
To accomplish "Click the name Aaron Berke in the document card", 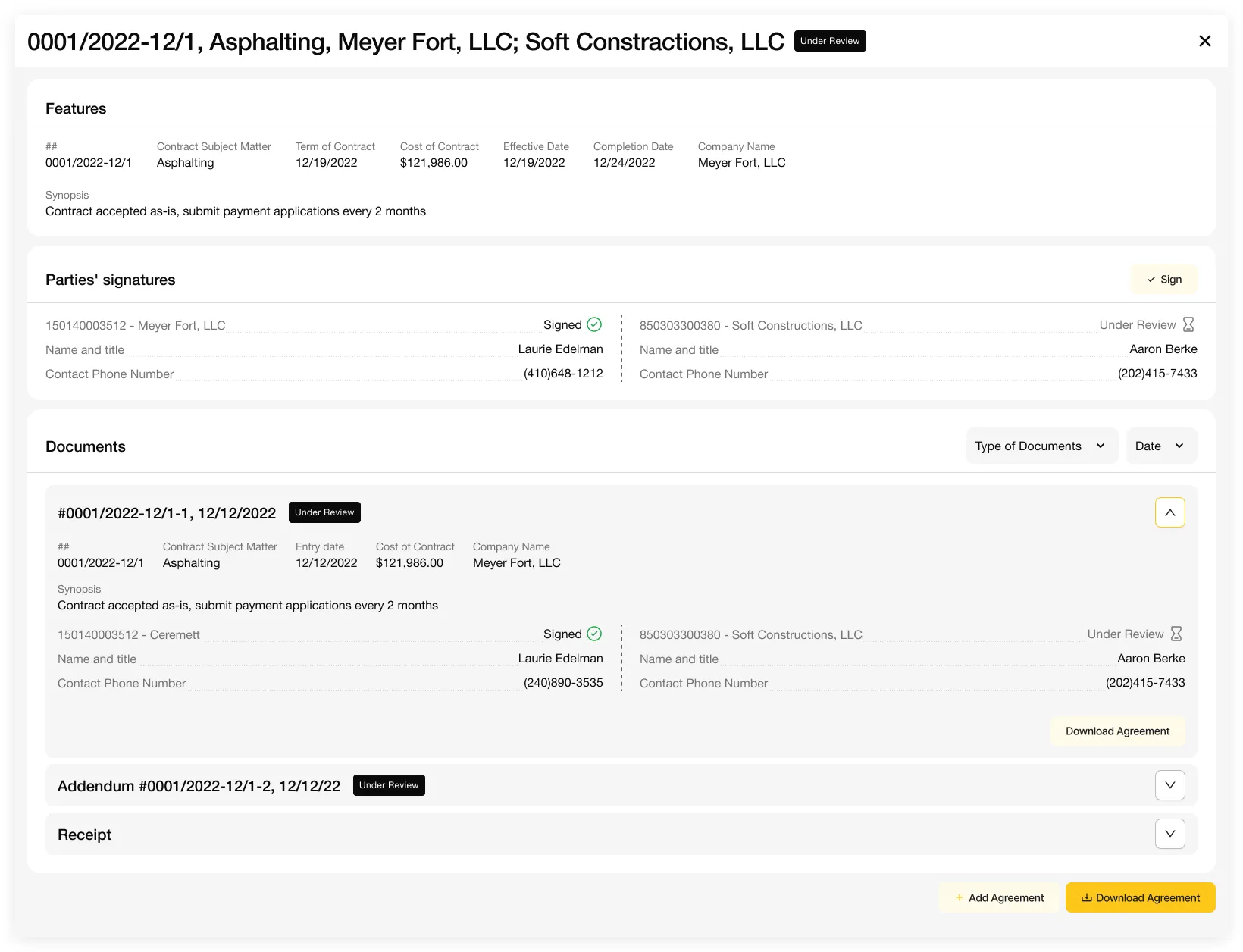I will point(1151,659).
